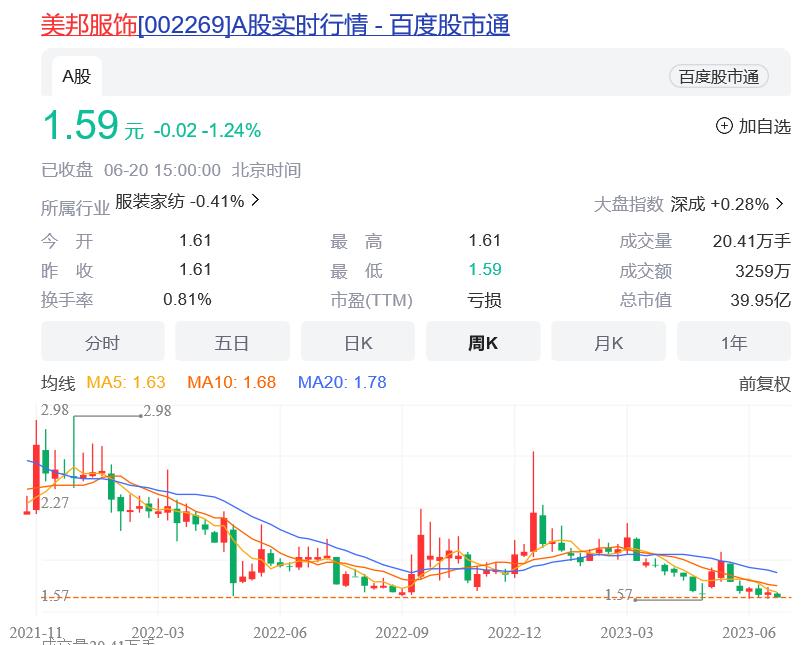The image size is (805, 645).
Task: Click the chevron next to 深成 +0.28%
Action: coord(778,201)
